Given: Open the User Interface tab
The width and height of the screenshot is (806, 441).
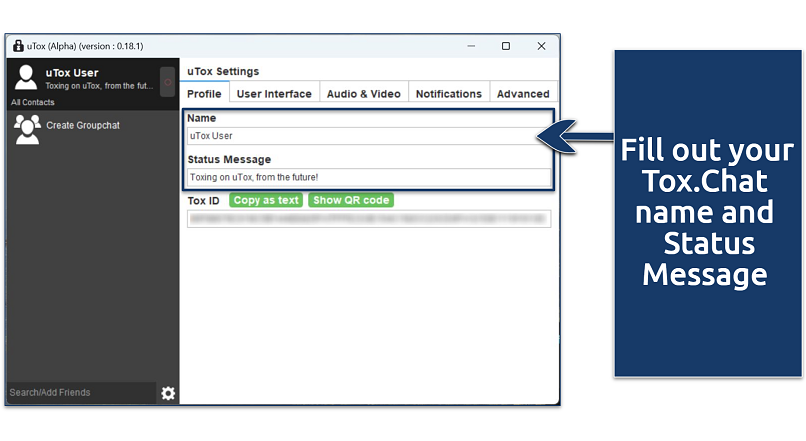Looking at the screenshot, I should pyautogui.click(x=274, y=94).
